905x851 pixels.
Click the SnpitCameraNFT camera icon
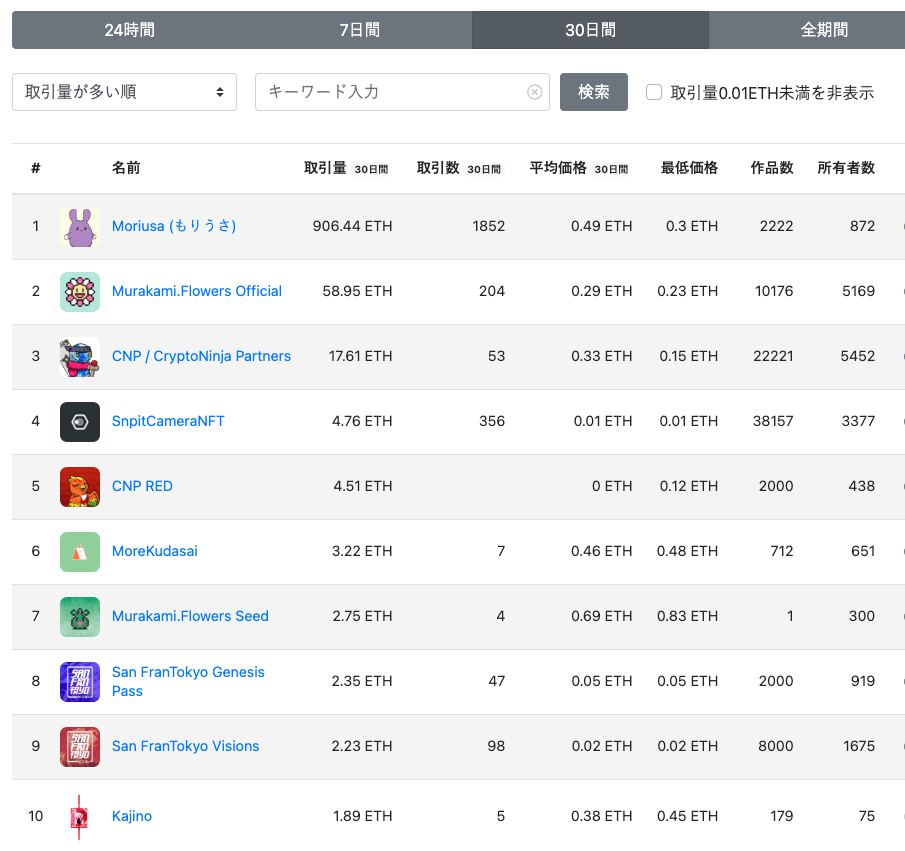point(80,422)
